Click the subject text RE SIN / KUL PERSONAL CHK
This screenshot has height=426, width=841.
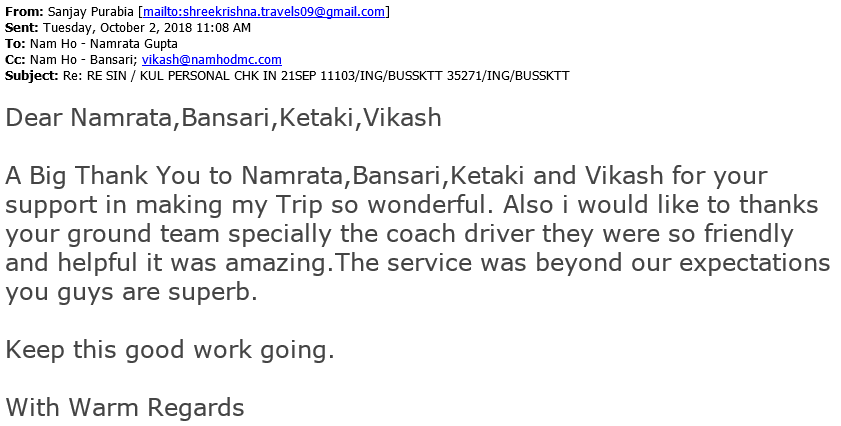[x=173, y=76]
